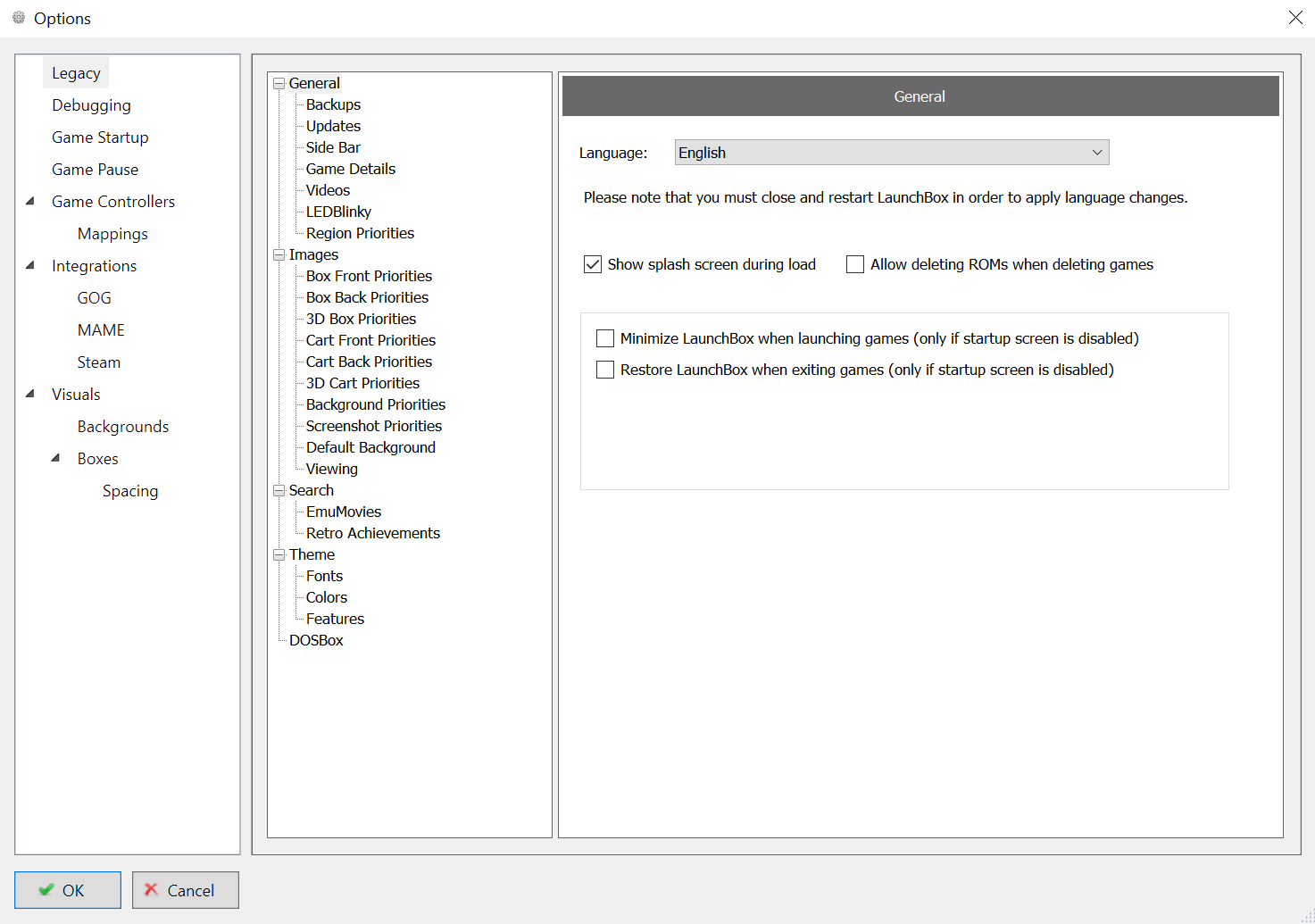Open GOG integration settings
1315x924 pixels.
[x=94, y=298]
